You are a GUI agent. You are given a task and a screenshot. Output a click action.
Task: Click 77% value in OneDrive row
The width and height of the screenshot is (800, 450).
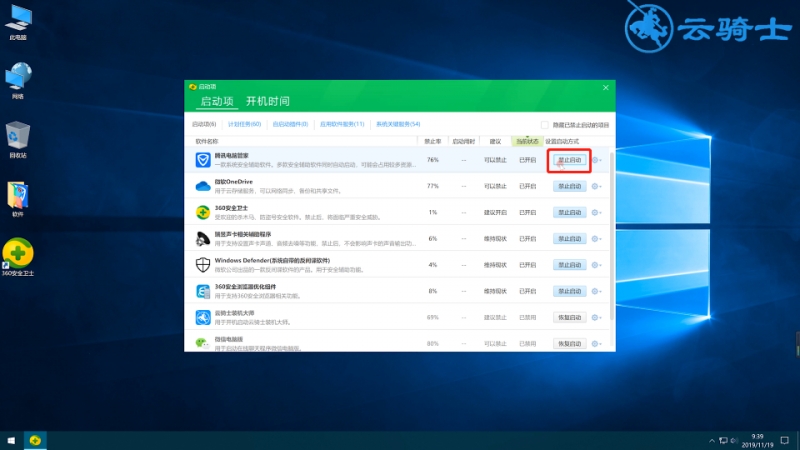pos(433,186)
